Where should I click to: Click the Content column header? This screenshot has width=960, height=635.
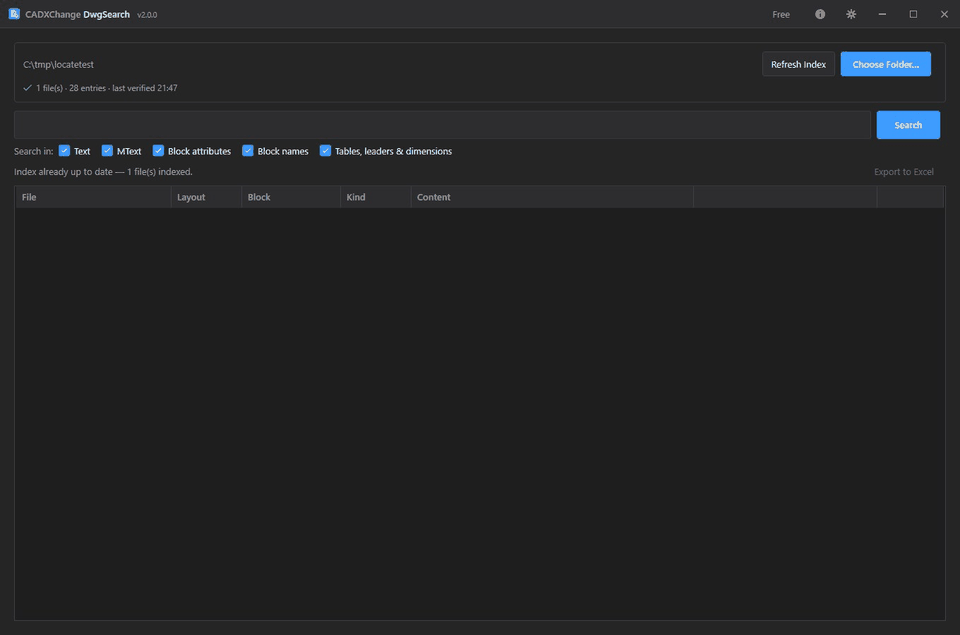(552, 197)
